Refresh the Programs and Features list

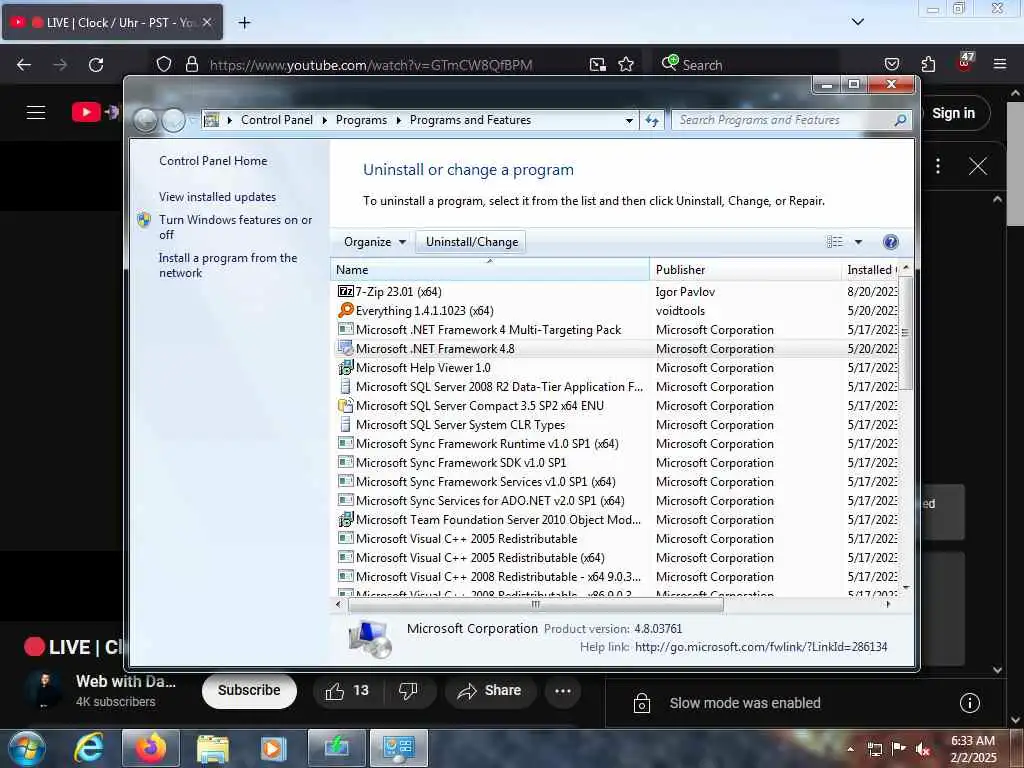click(652, 120)
